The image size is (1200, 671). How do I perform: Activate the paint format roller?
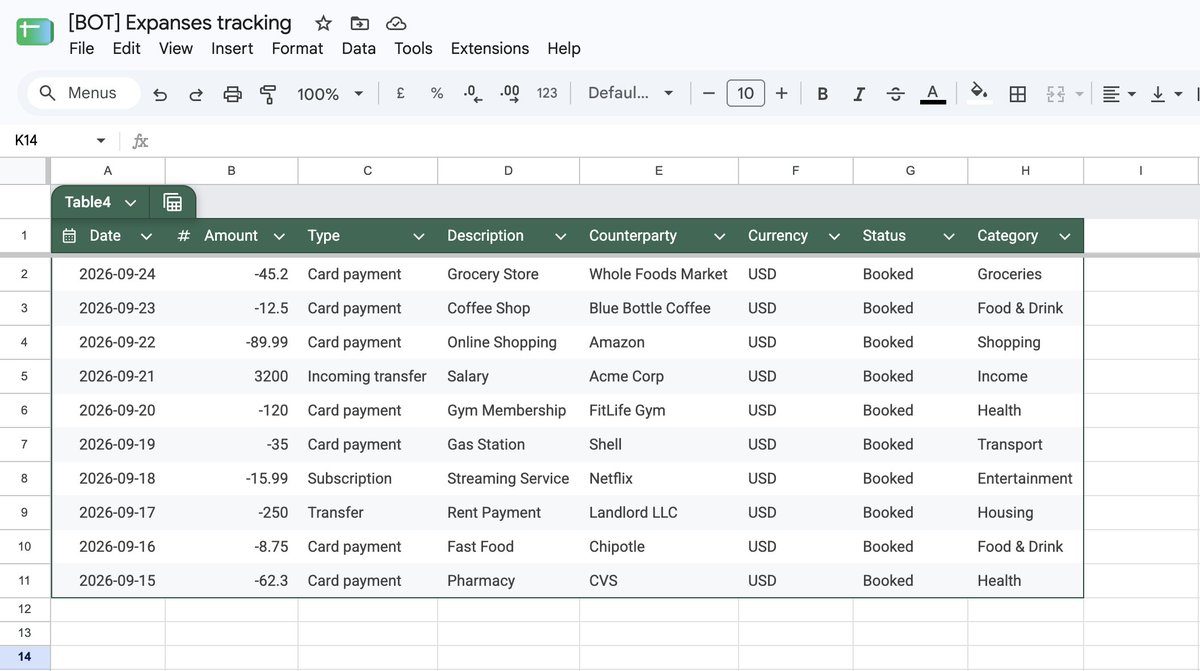[268, 94]
